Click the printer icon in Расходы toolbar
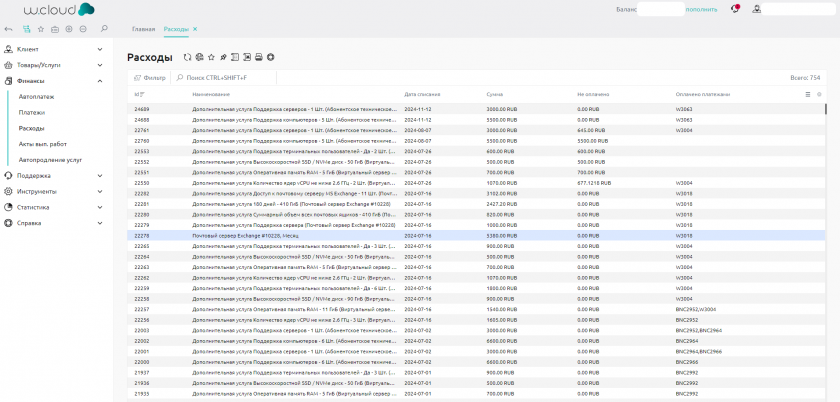840x402 pixels. pos(258,57)
